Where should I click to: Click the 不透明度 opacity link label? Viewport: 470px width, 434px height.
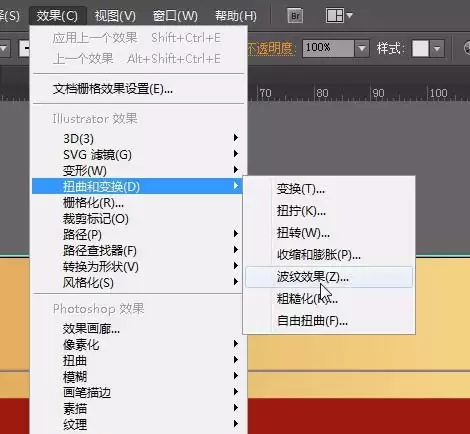coord(270,49)
